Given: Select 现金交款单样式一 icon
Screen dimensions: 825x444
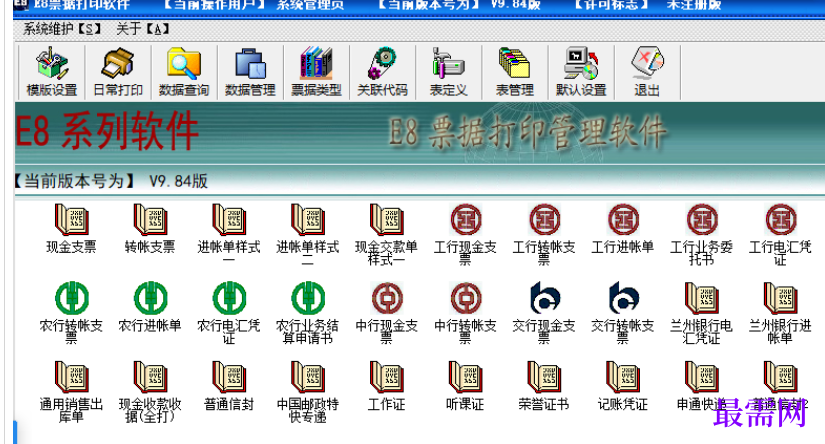Looking at the screenshot, I should [x=387, y=220].
